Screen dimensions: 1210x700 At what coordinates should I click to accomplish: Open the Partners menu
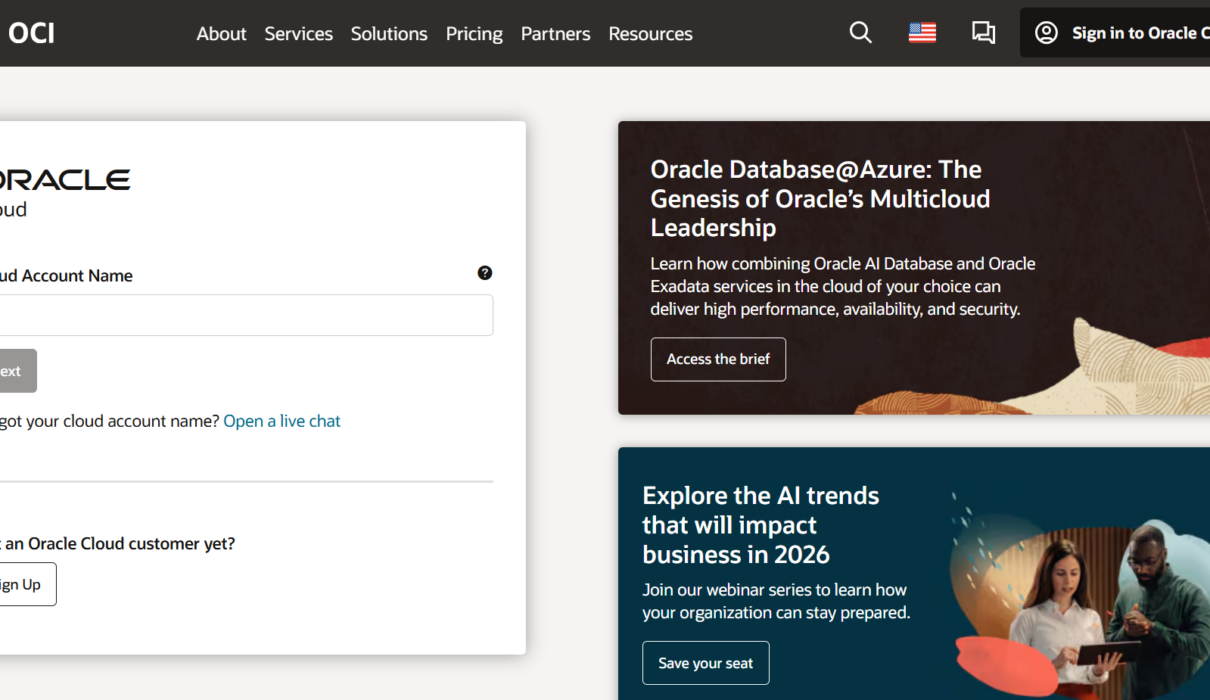pos(555,33)
